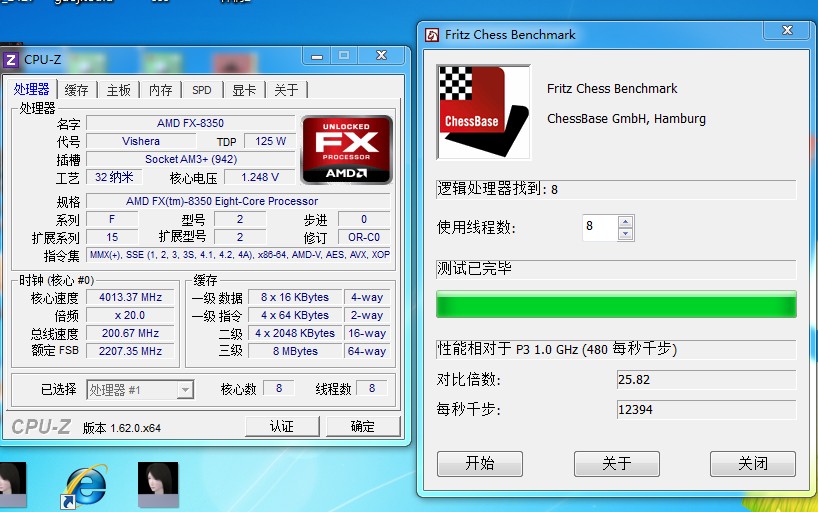Click the 确定 button in CPU-Z

pyautogui.click(x=363, y=426)
